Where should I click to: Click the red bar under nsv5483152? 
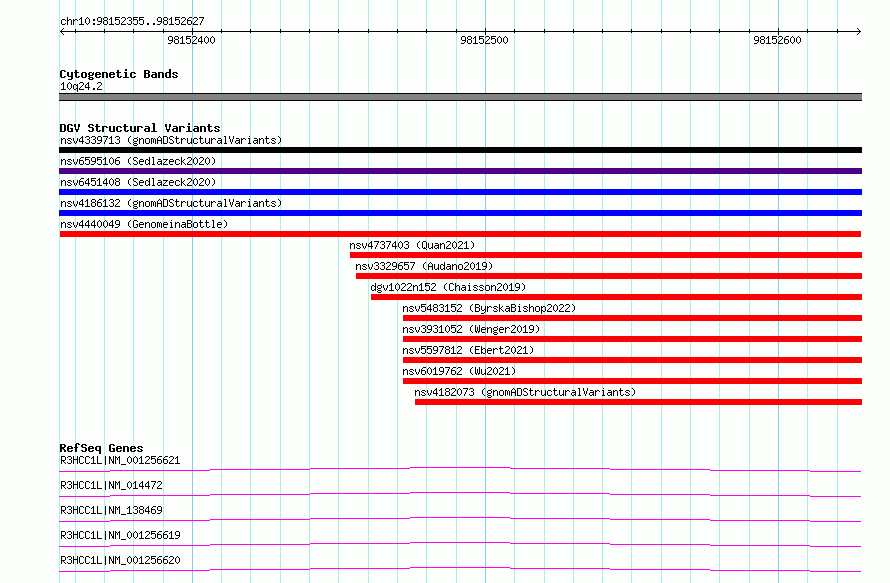632,318
